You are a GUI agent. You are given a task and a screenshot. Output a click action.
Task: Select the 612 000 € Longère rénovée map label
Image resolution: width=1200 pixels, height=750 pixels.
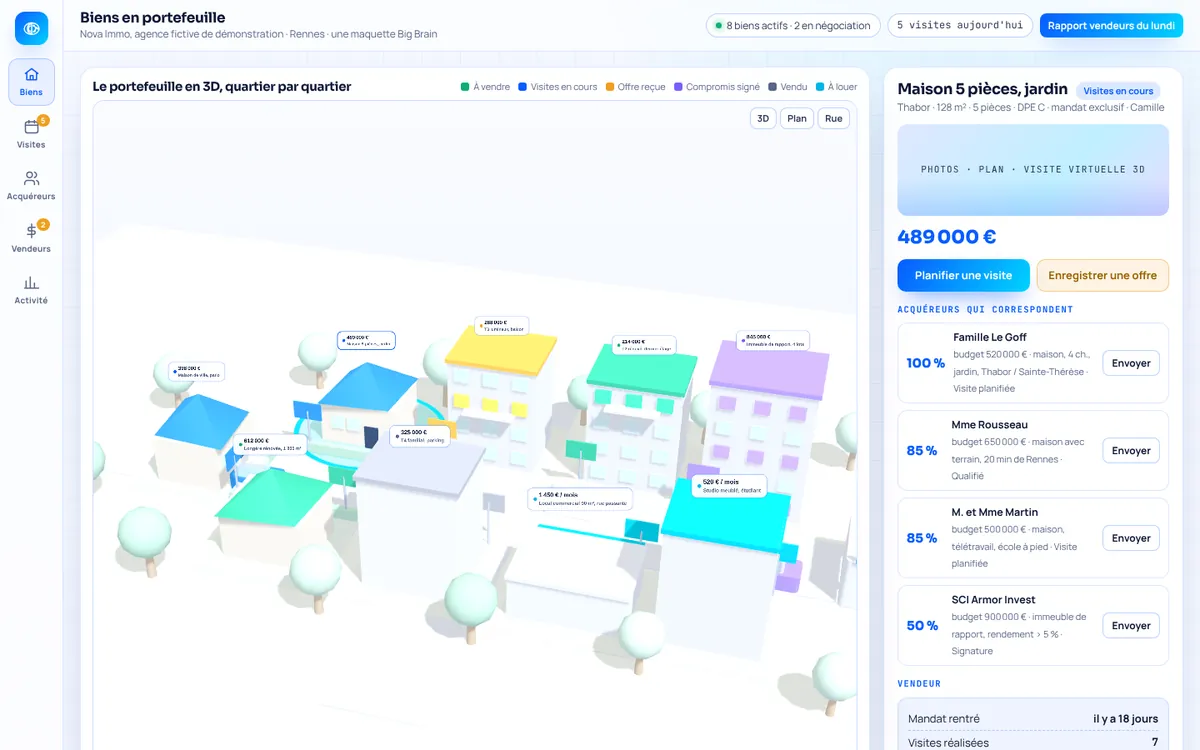point(271,444)
